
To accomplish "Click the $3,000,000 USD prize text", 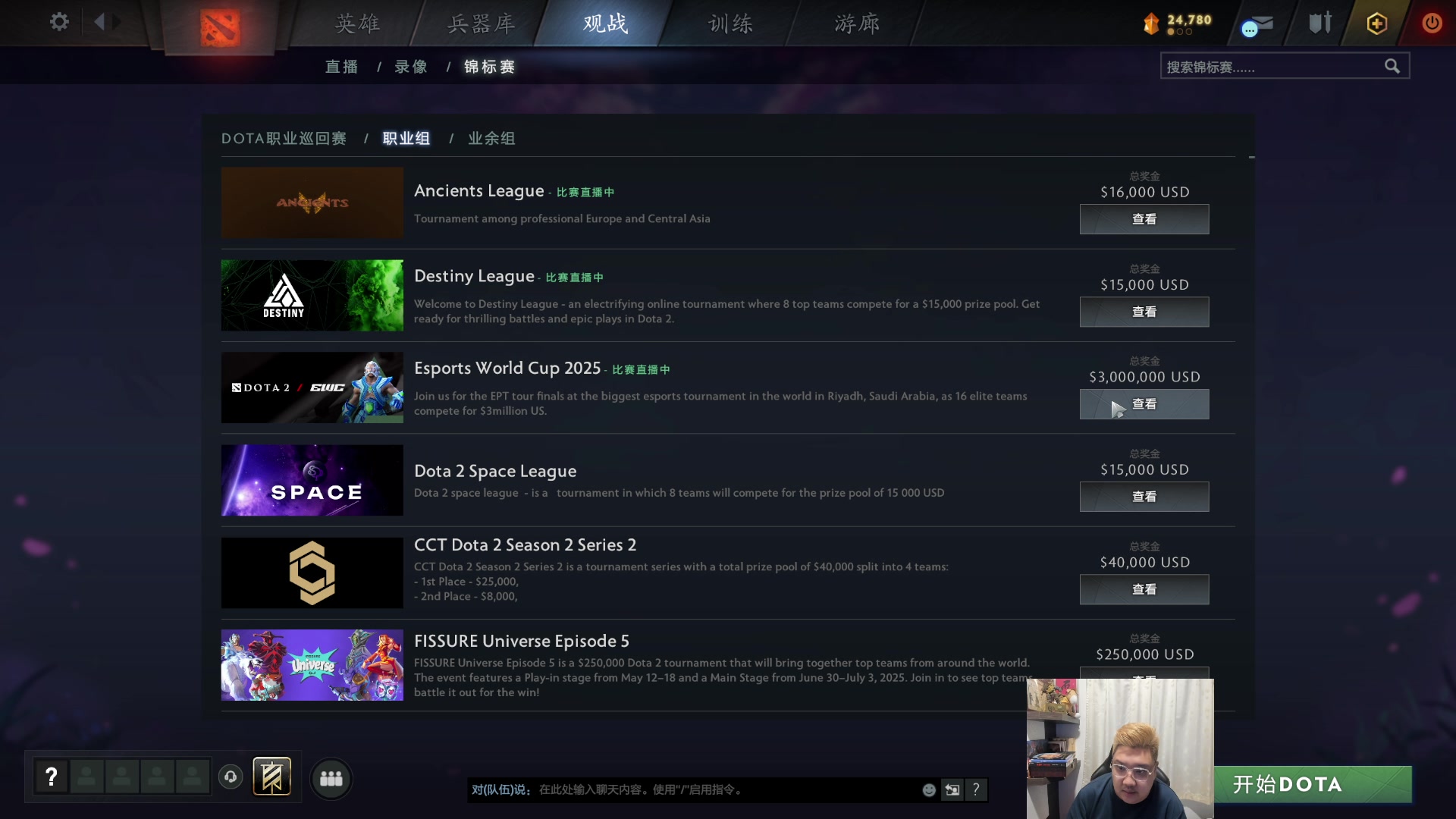I will click(1144, 377).
